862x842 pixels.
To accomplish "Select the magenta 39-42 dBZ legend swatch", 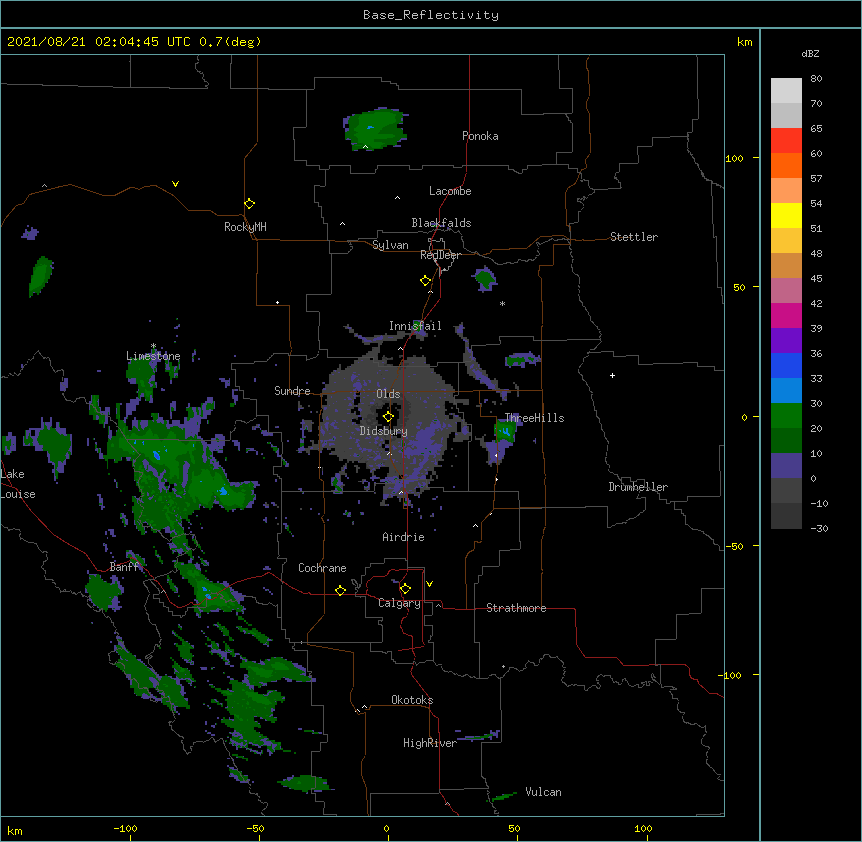I will point(786,315).
